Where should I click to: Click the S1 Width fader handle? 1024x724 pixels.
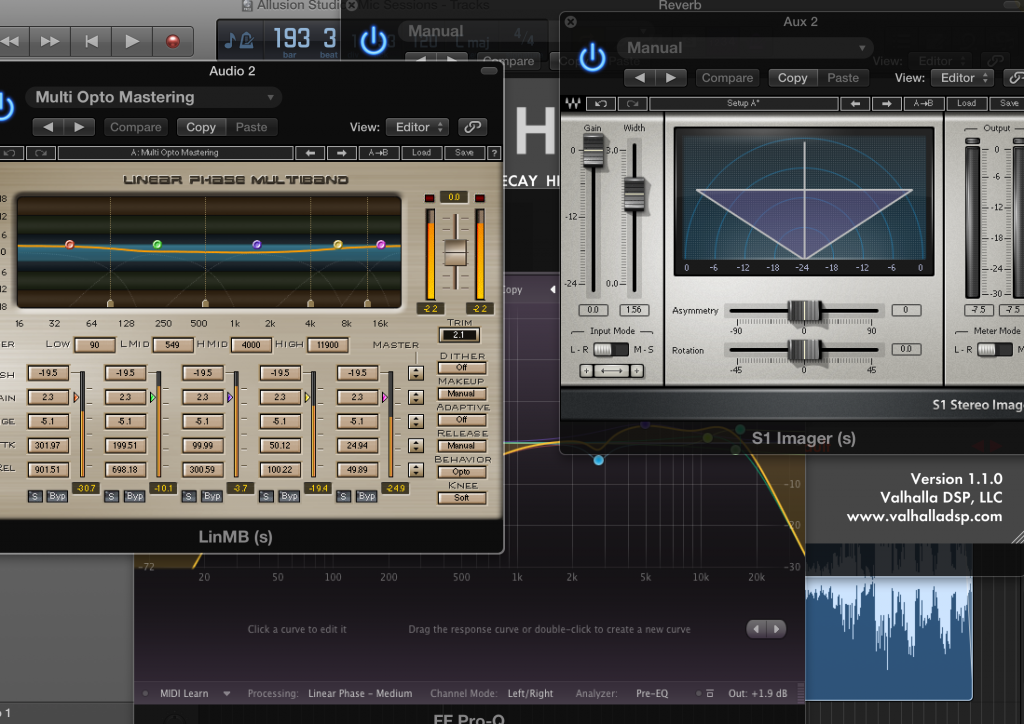pos(634,194)
